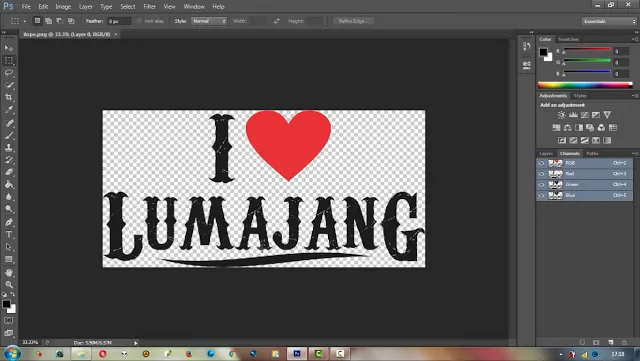Click the Feather input field

pyautogui.click(x=119, y=21)
